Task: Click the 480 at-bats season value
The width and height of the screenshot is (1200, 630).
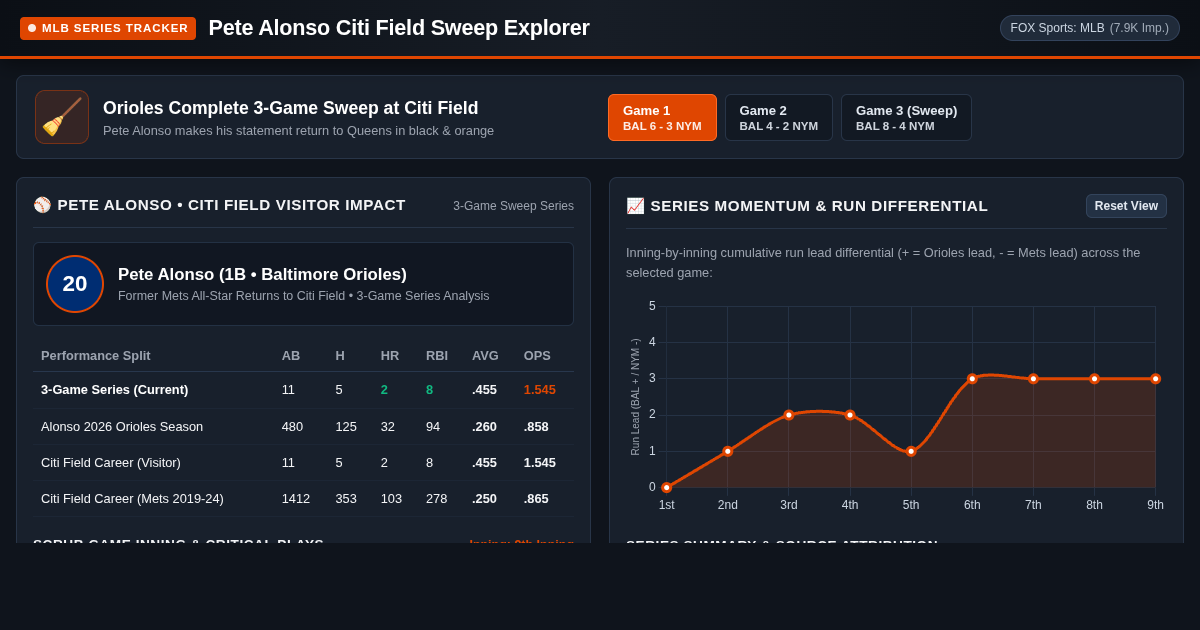Action: [x=292, y=426]
